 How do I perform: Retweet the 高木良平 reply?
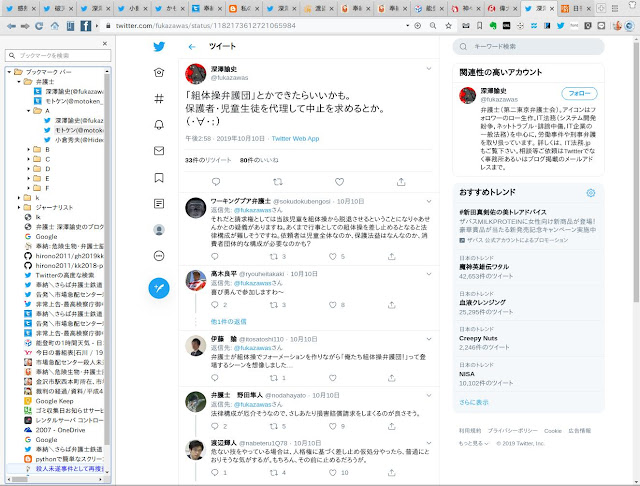274,305
